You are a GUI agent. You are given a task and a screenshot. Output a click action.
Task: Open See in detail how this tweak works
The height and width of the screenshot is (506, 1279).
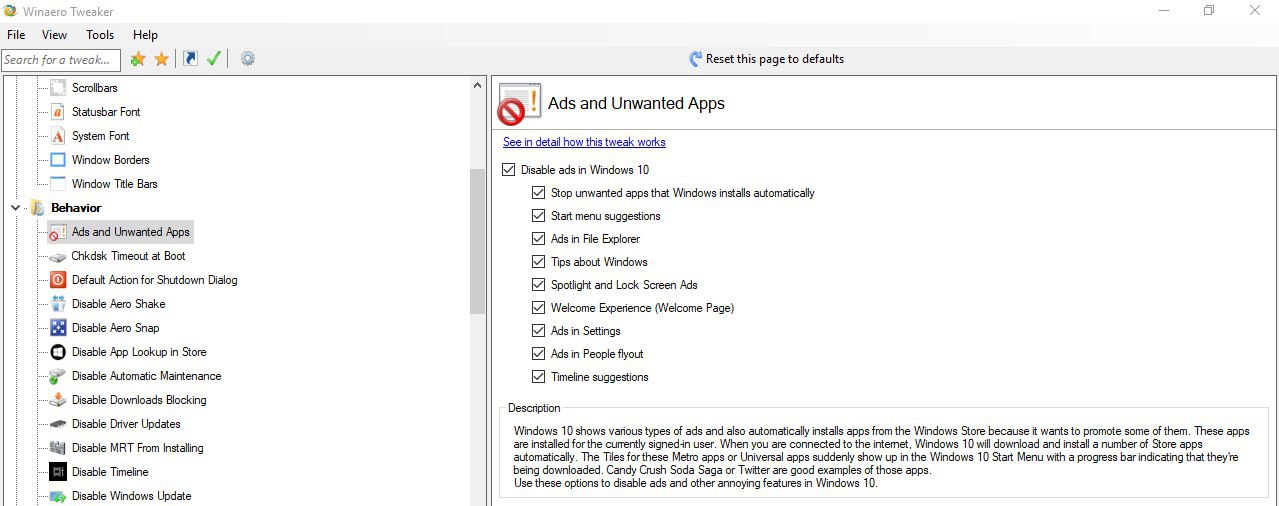pyautogui.click(x=584, y=142)
